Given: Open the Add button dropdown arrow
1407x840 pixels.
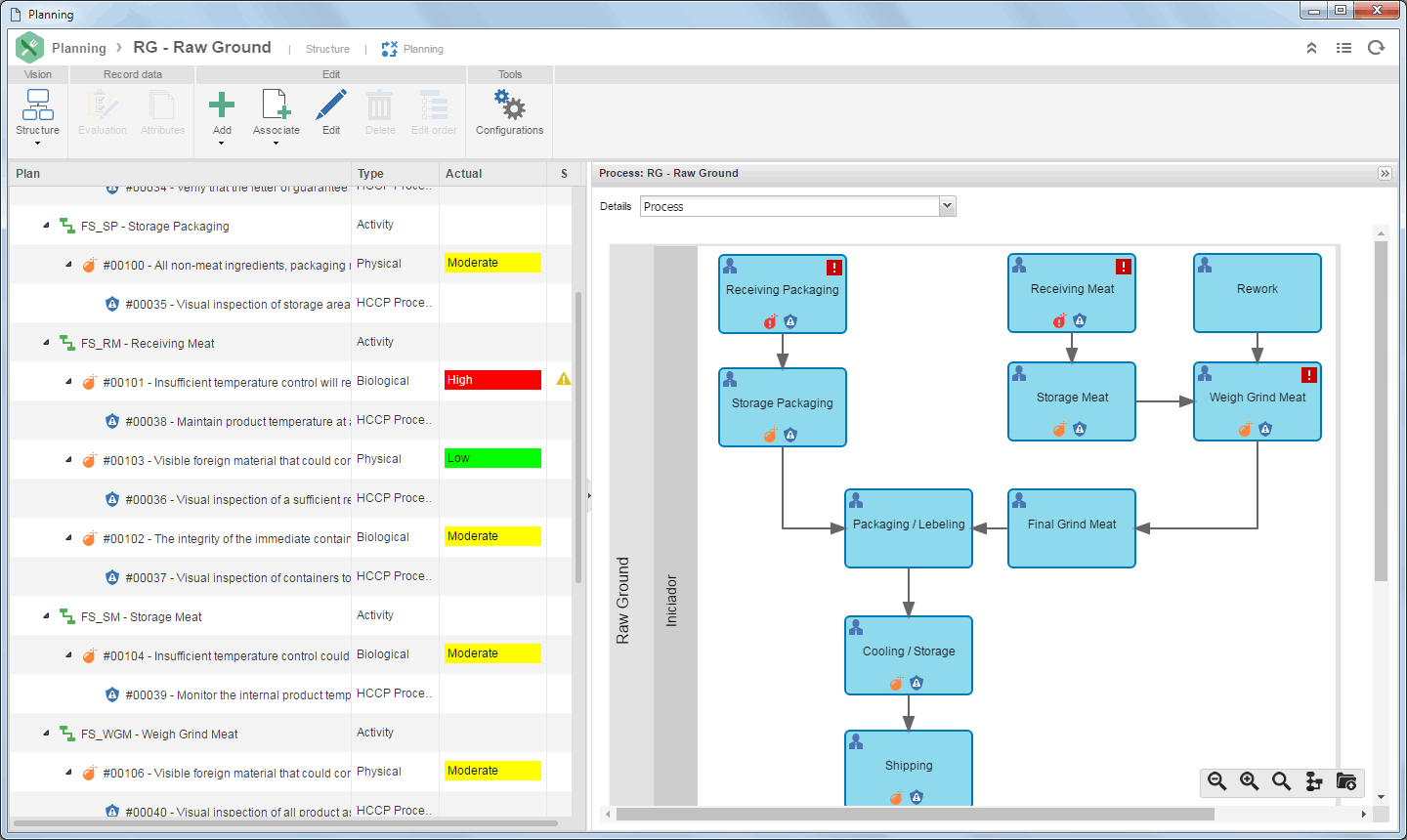Looking at the screenshot, I should click(222, 144).
